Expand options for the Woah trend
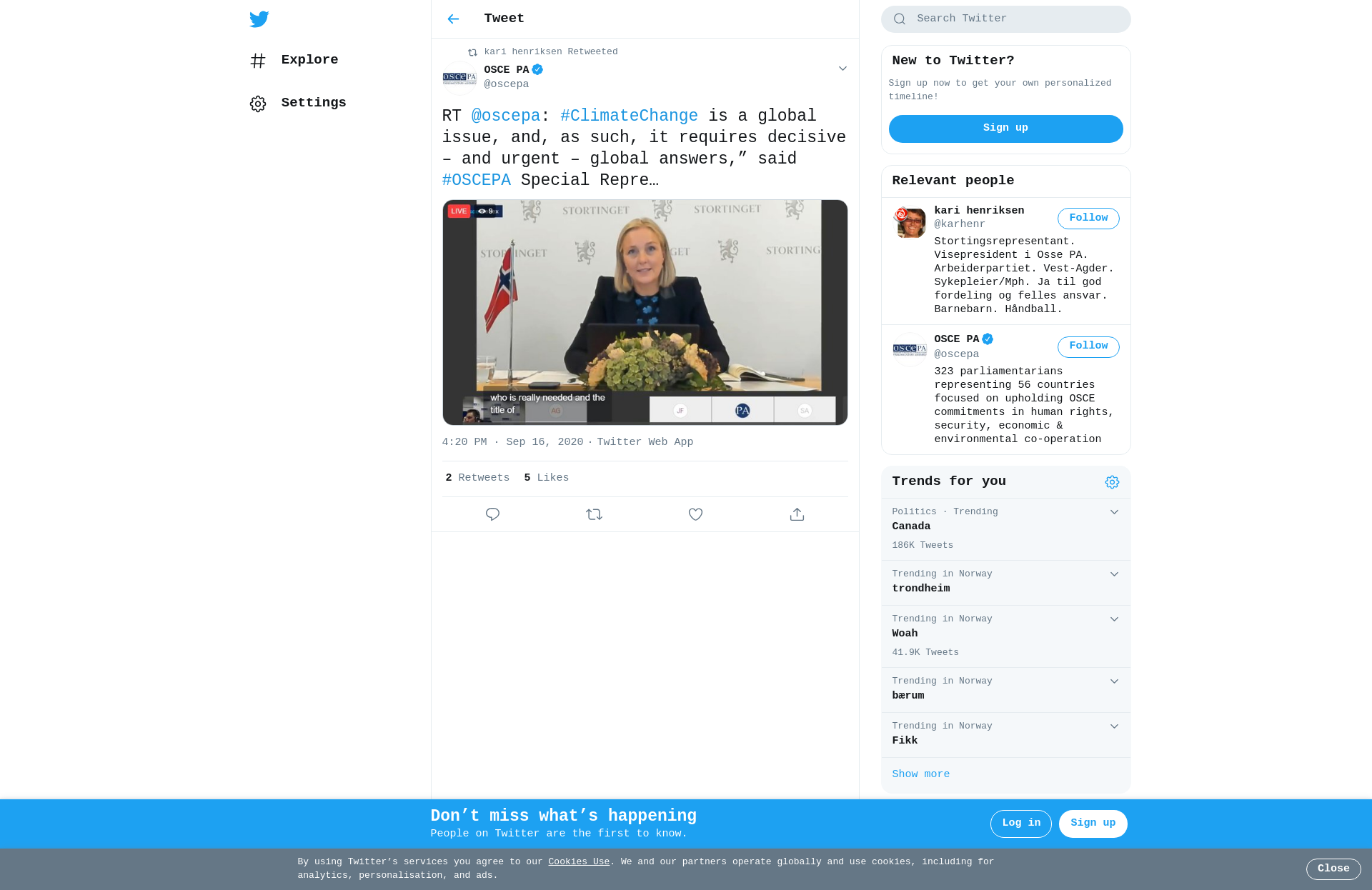The image size is (1372, 890). (1114, 619)
